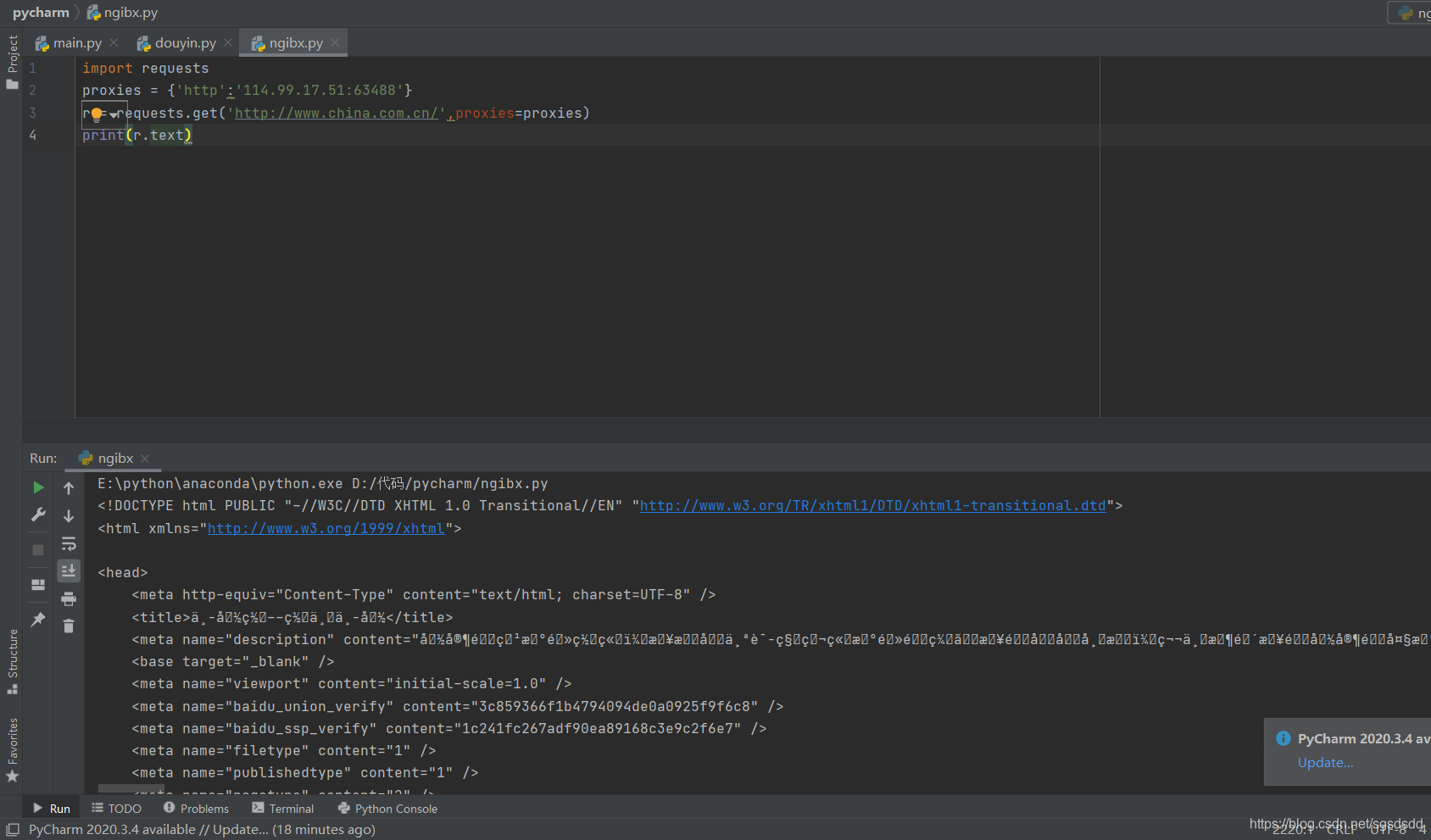The height and width of the screenshot is (840, 1431).
Task: Click baidu_union_verify meta line in console
Action: click(457, 707)
